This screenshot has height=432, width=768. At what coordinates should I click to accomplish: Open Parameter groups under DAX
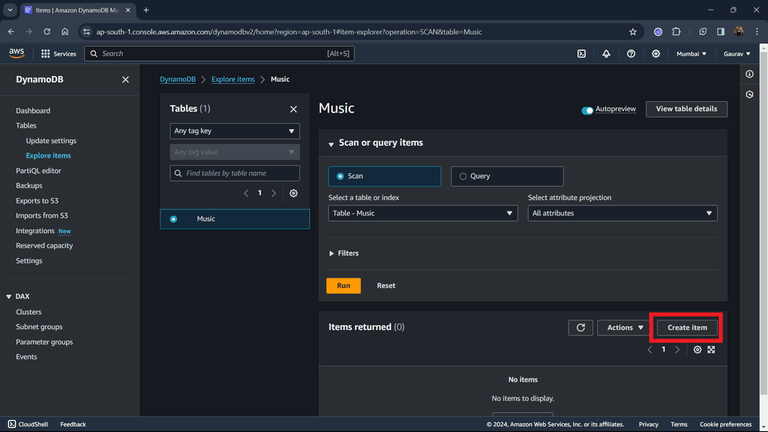point(44,342)
